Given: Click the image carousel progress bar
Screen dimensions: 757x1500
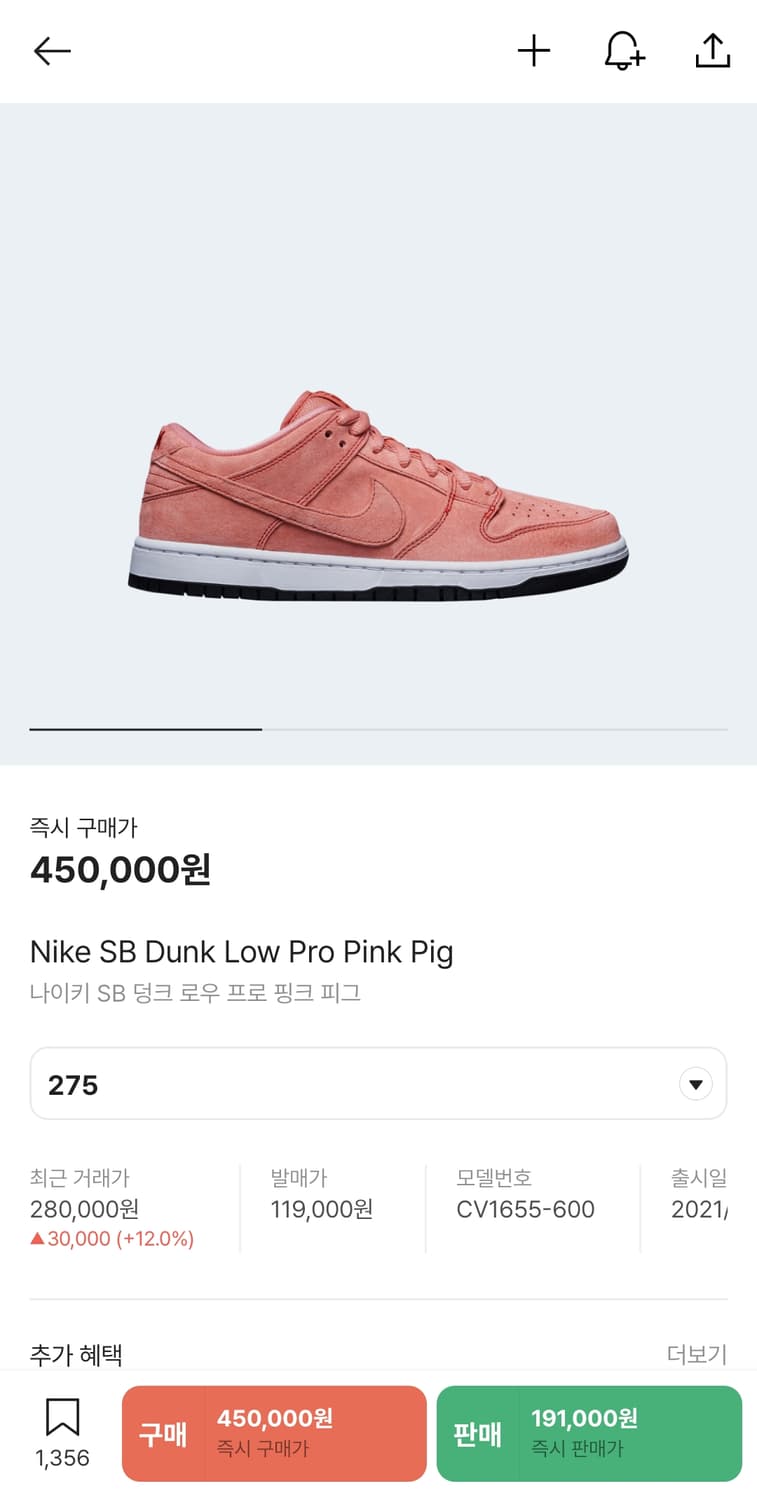Looking at the screenshot, I should click(x=378, y=730).
